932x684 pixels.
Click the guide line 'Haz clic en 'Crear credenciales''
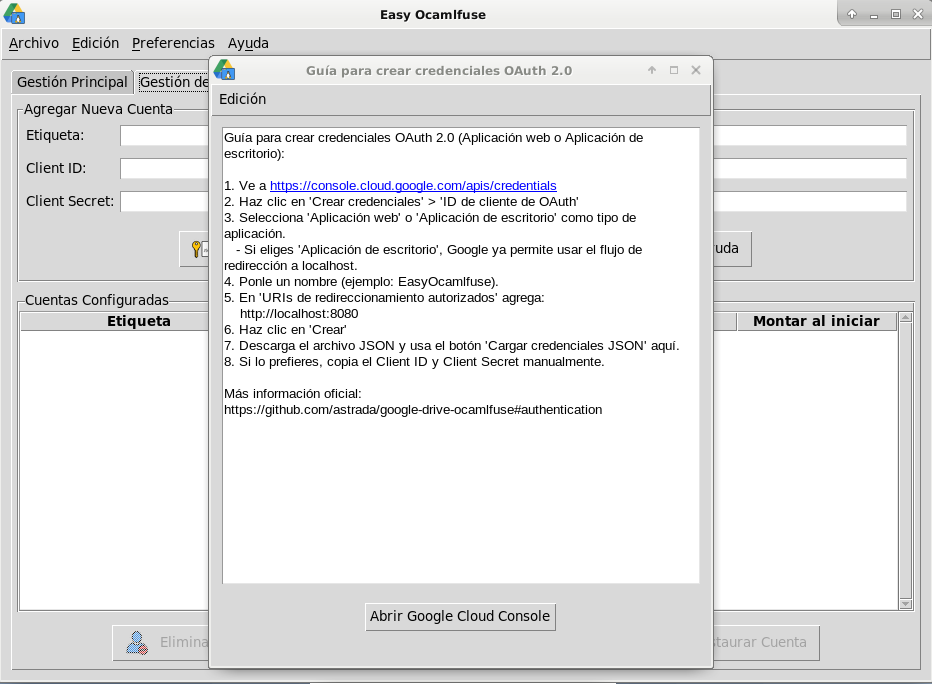tap(401, 201)
